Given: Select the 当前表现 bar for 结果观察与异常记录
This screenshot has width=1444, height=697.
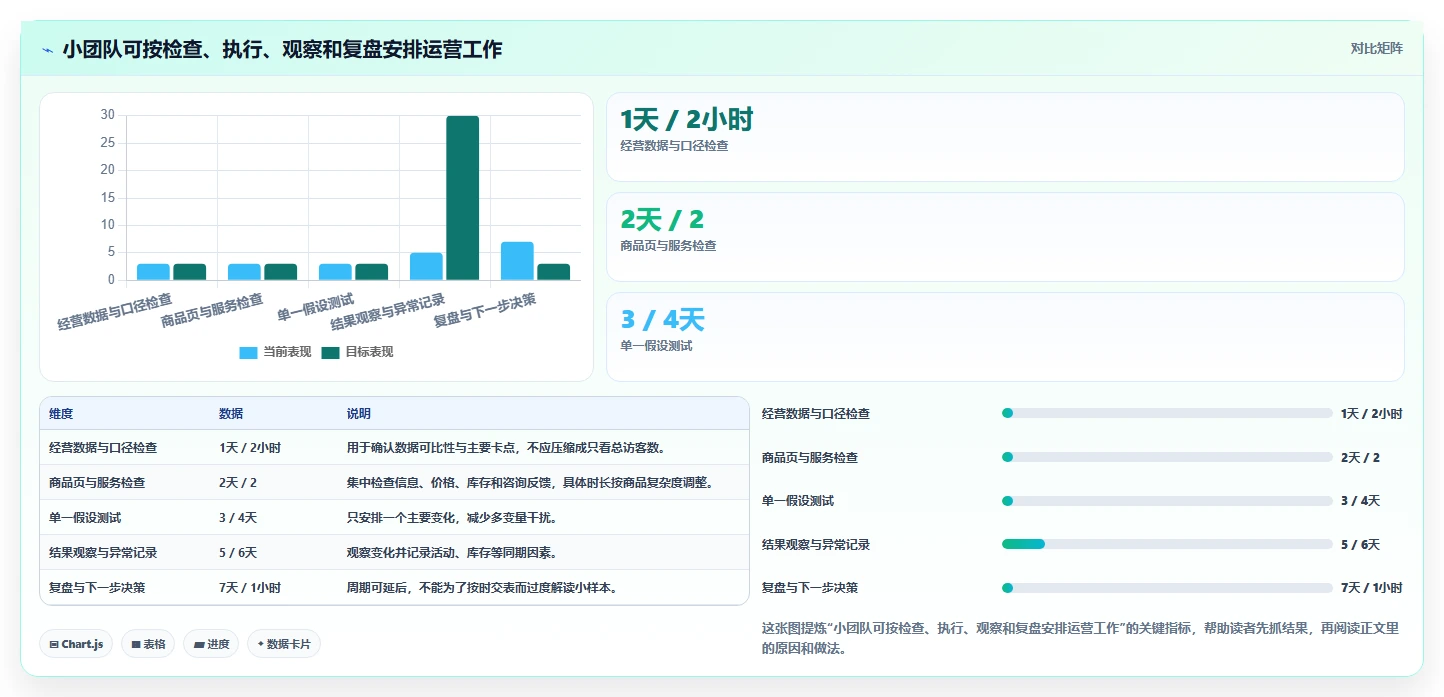Looking at the screenshot, I should (x=426, y=266).
